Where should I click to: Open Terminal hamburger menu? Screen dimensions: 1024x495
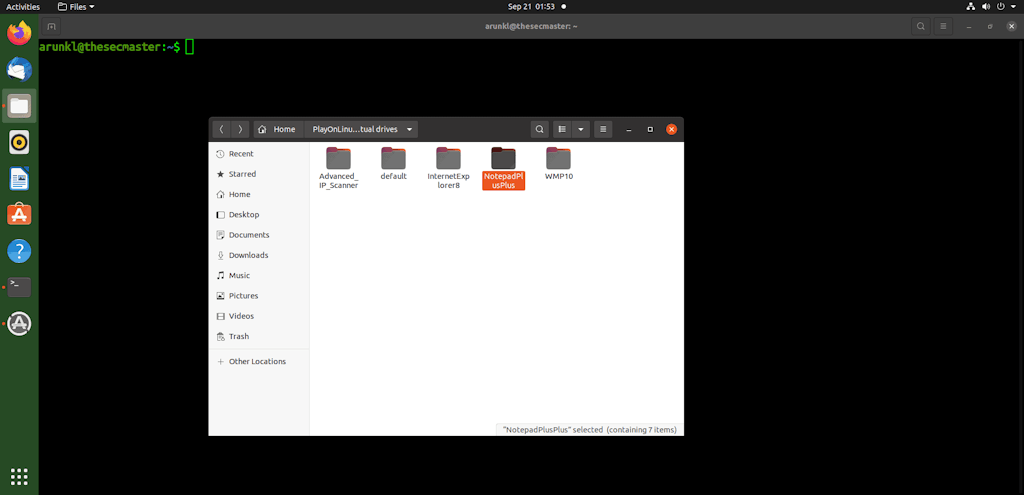click(x=942, y=26)
